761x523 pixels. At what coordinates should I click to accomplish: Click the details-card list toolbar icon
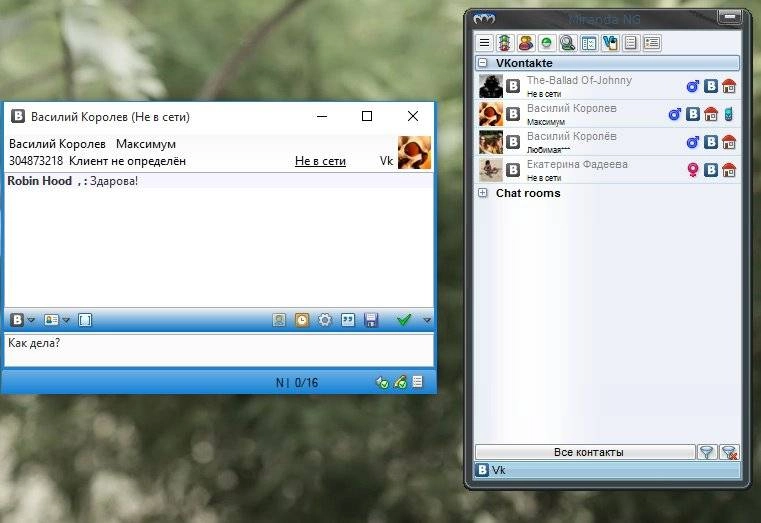coord(652,43)
